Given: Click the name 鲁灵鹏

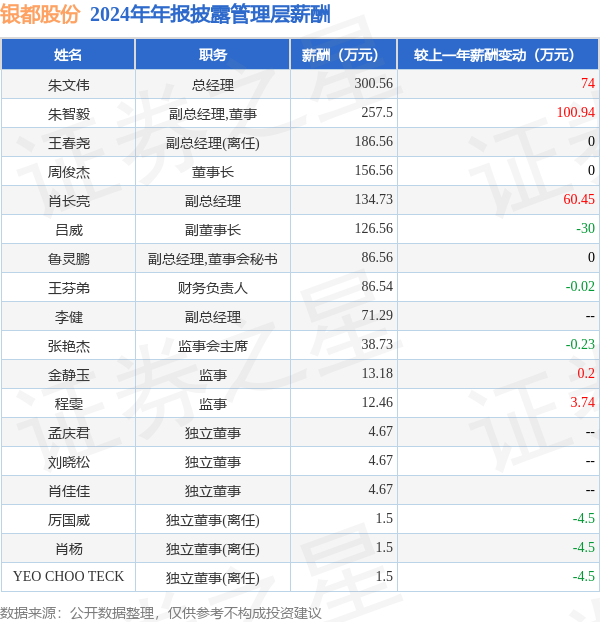Looking at the screenshot, I should [69, 259].
